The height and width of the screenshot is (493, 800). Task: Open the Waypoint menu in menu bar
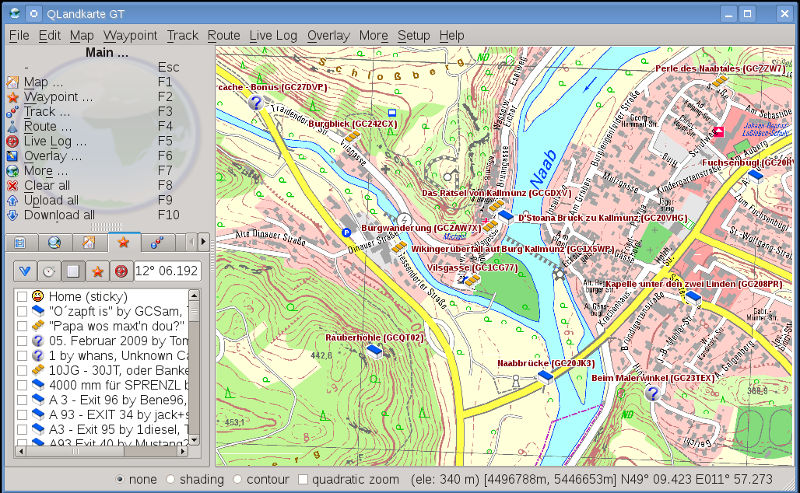[x=130, y=36]
